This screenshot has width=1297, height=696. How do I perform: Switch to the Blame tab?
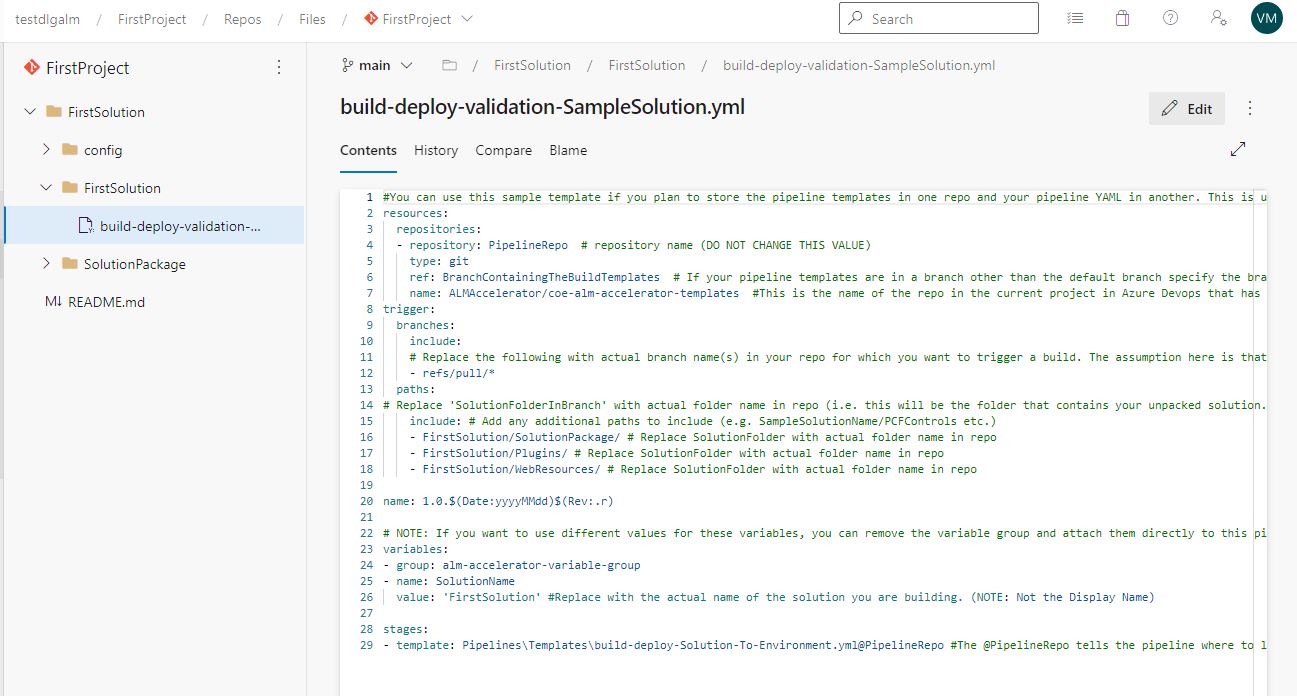tap(568, 150)
